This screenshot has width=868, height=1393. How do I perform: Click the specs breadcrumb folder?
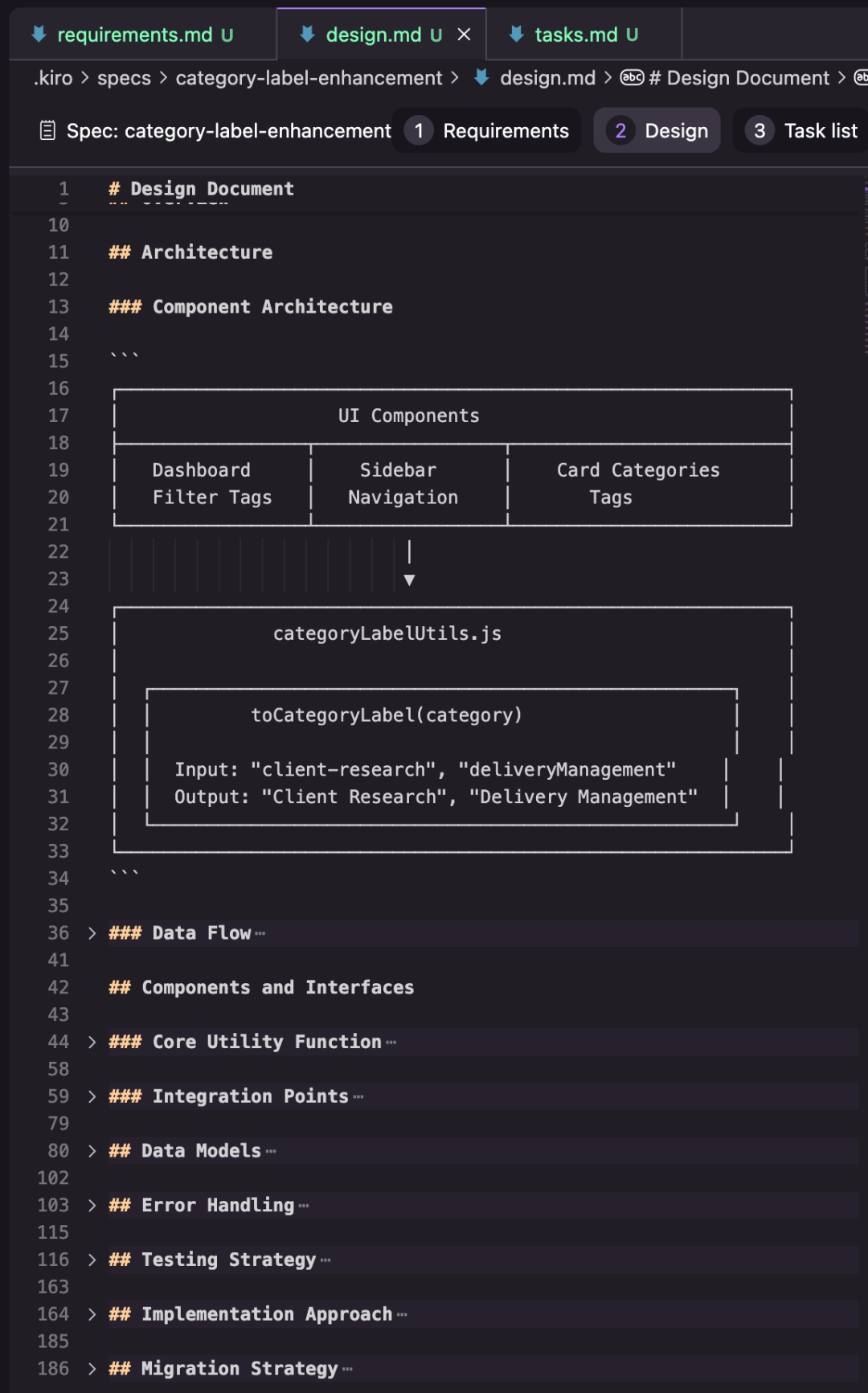[x=124, y=78]
